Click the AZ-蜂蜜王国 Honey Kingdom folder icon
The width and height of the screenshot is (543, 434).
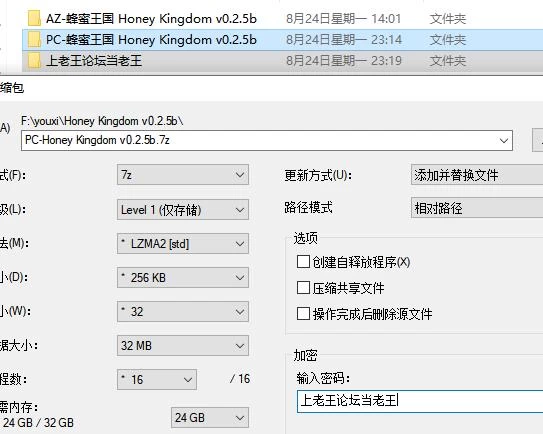34,18
